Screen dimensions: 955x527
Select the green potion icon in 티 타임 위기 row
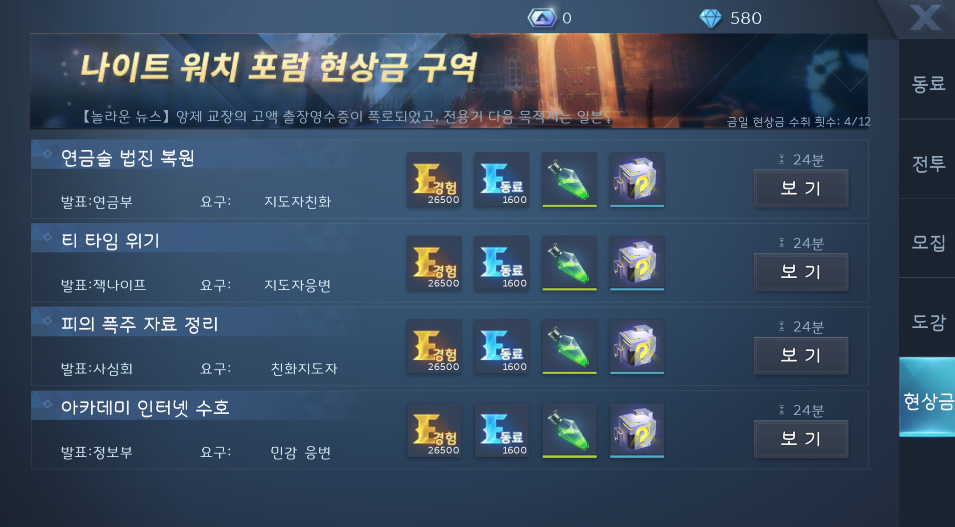(x=569, y=263)
